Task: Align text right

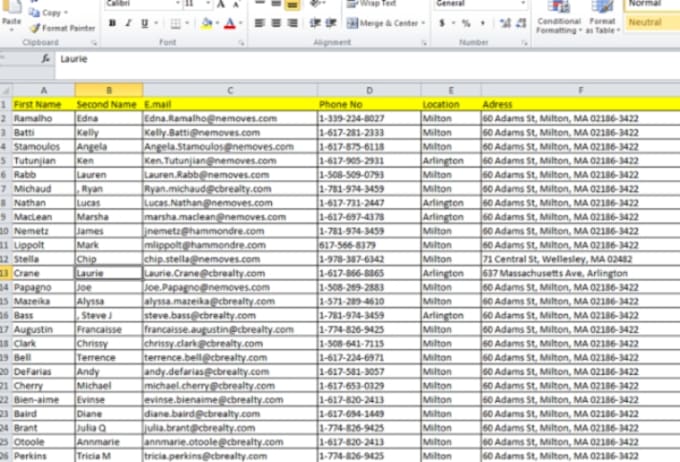Action: click(x=292, y=23)
